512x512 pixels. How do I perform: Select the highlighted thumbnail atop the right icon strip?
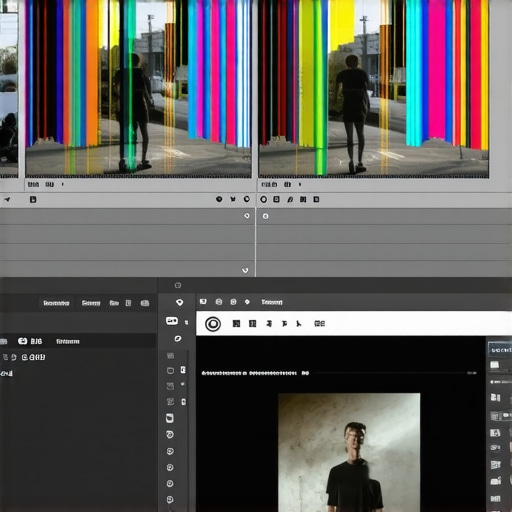pos(500,349)
